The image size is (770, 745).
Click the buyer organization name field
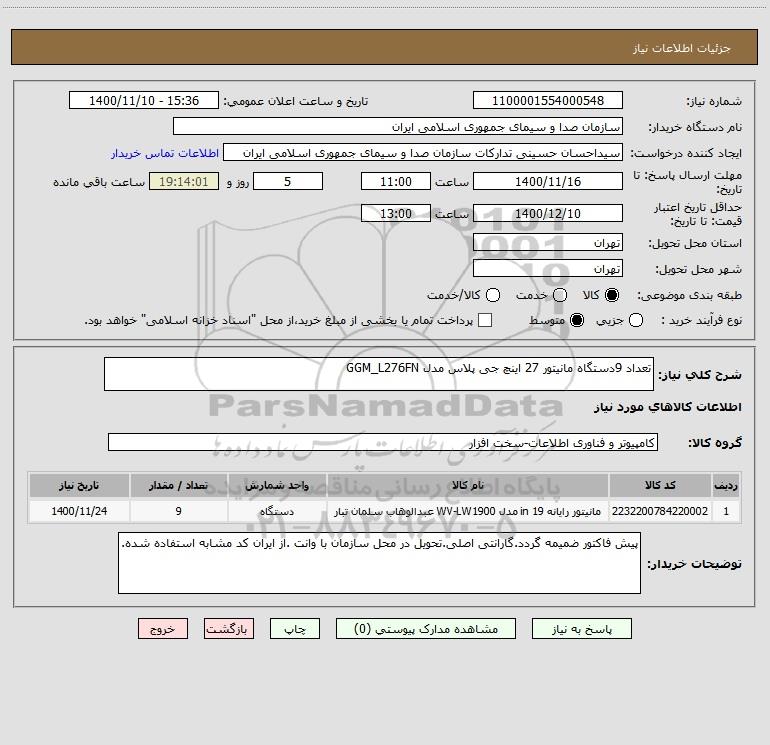398,127
